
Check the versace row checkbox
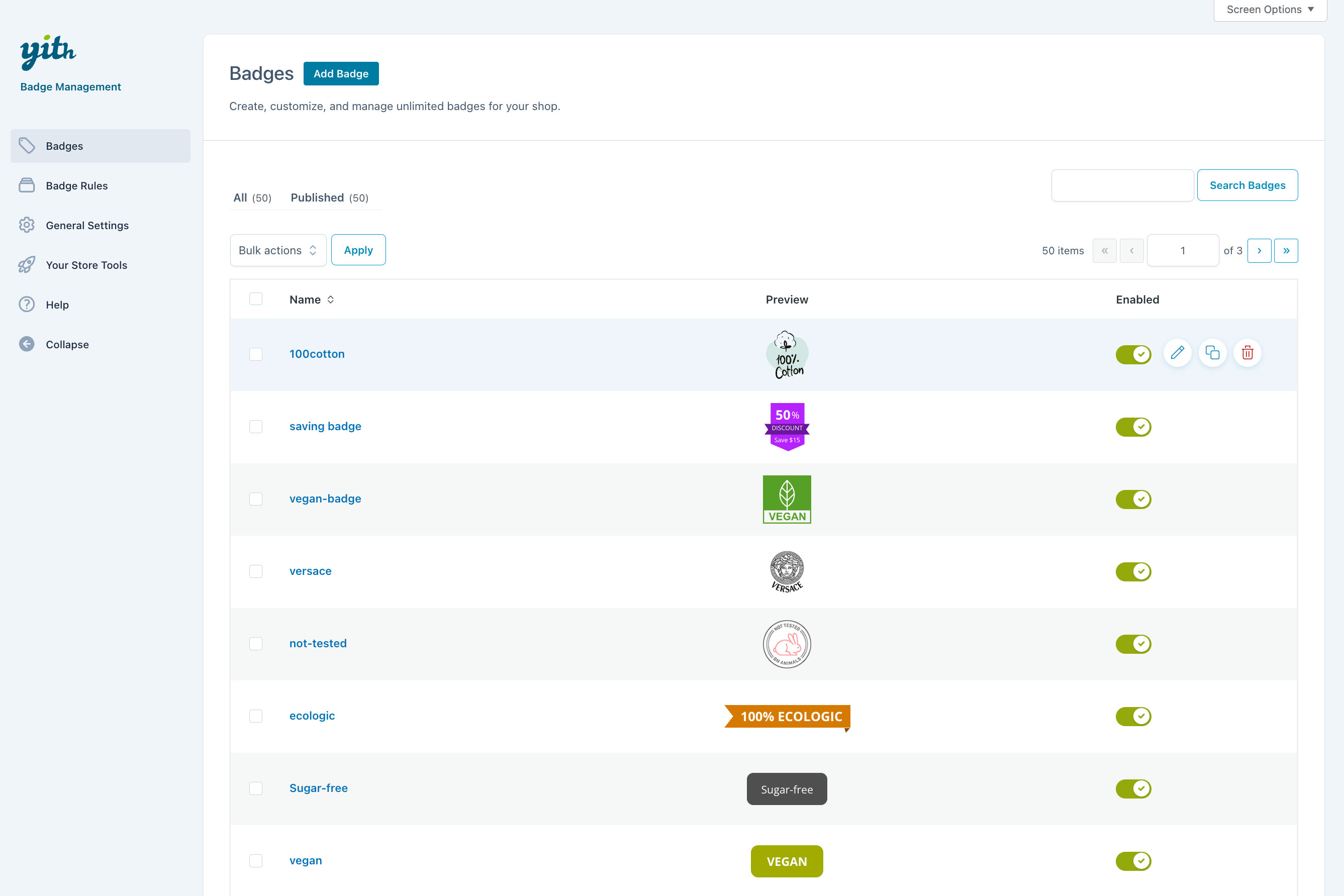click(256, 571)
